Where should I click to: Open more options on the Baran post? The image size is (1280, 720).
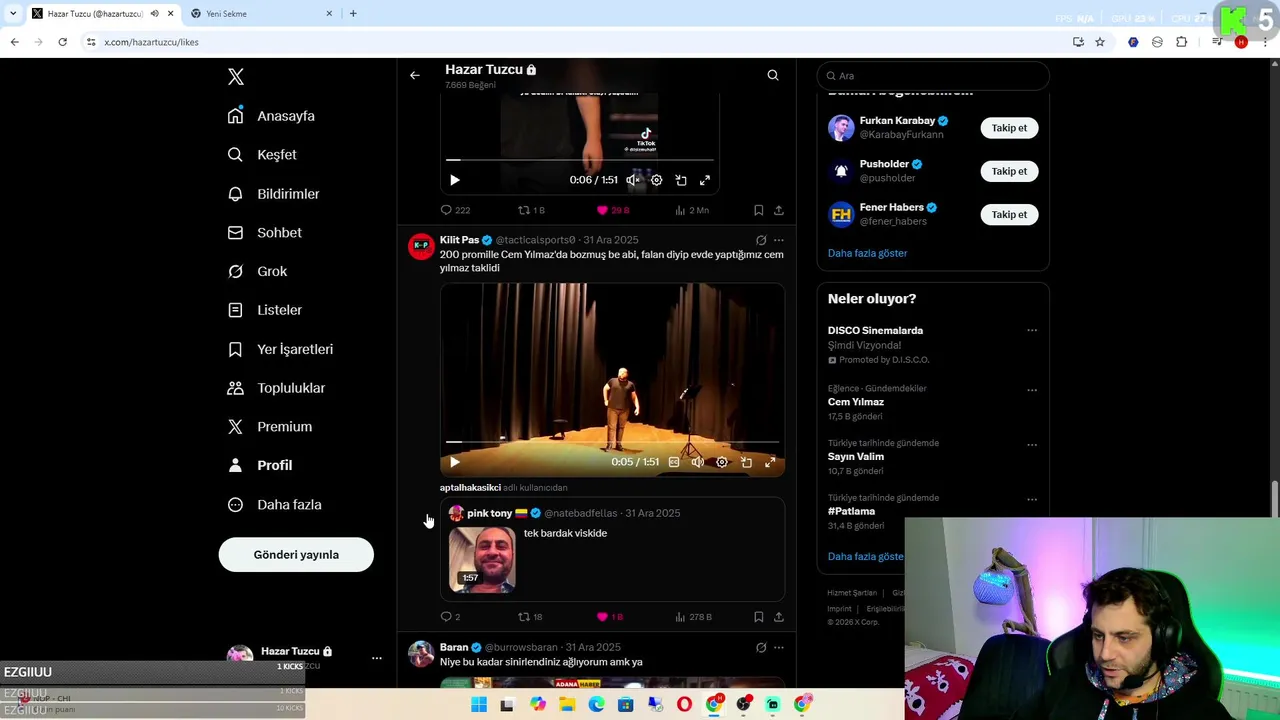click(x=779, y=648)
